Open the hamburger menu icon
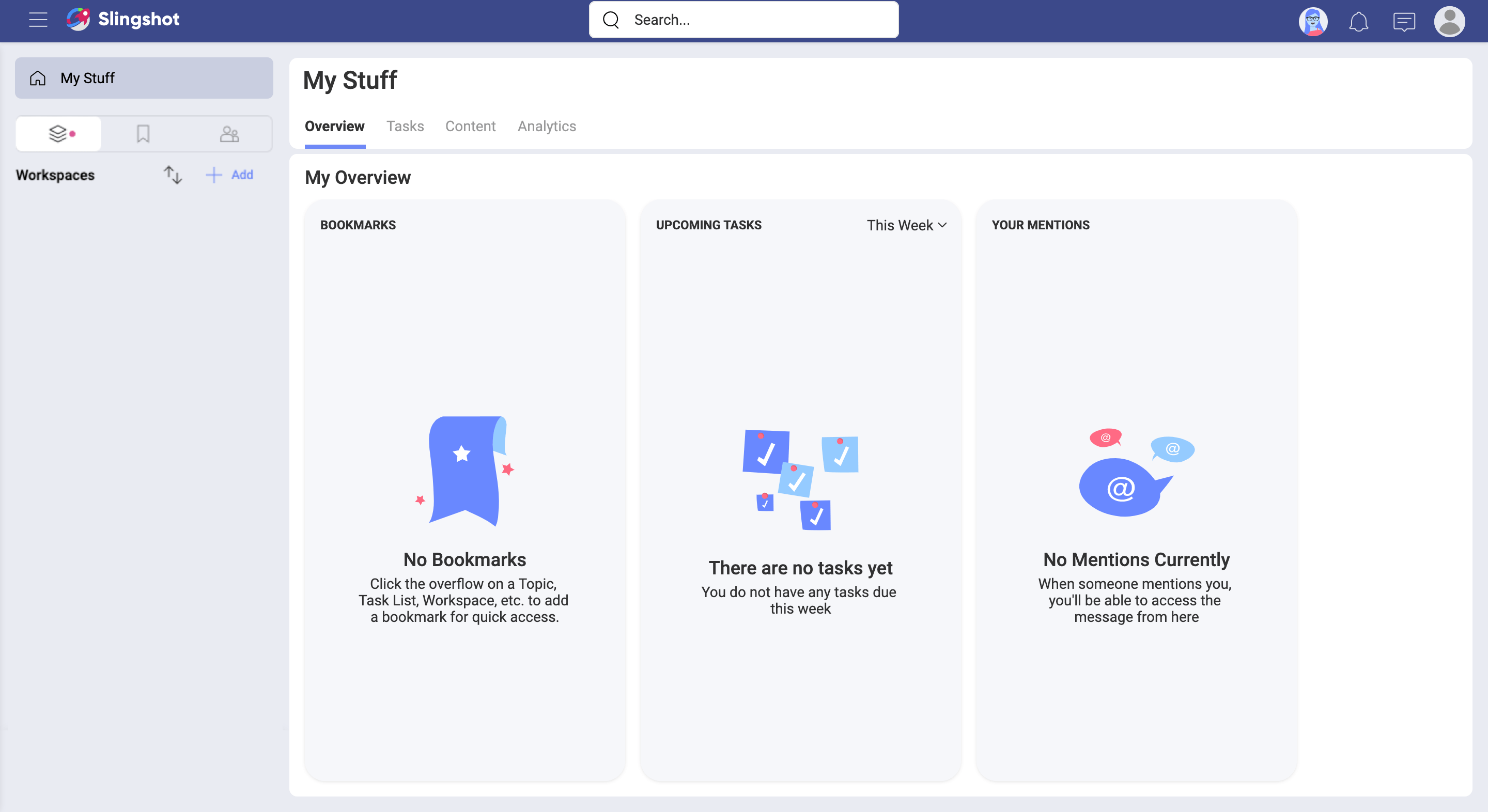Image resolution: width=1488 pixels, height=812 pixels. (37, 20)
